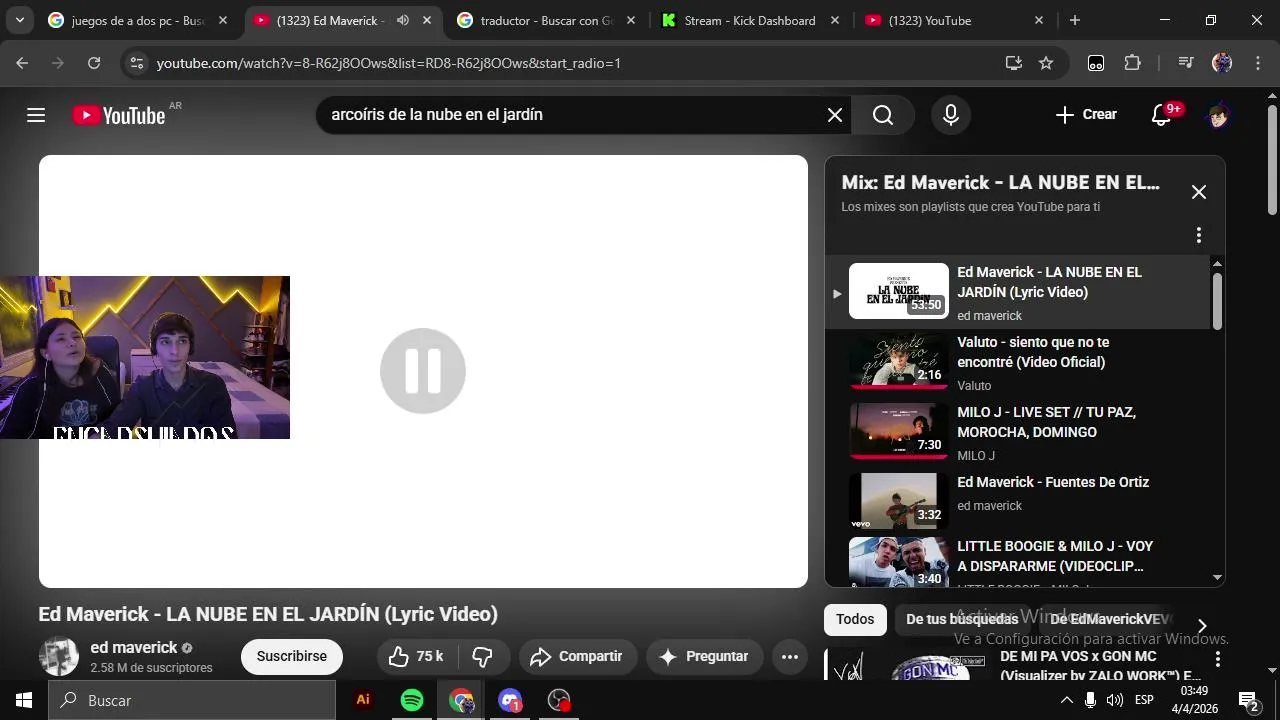Open a new browser tab
The height and width of the screenshot is (720, 1280).
1075,20
